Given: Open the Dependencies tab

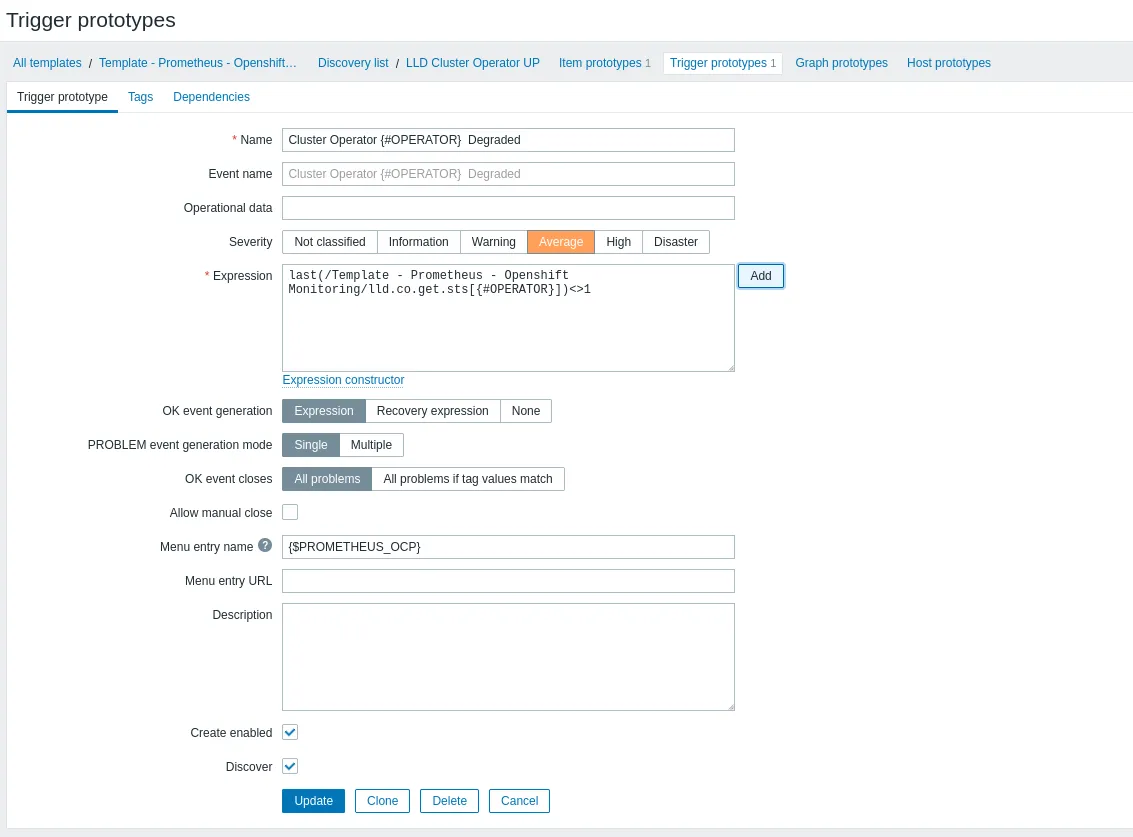Looking at the screenshot, I should [211, 97].
